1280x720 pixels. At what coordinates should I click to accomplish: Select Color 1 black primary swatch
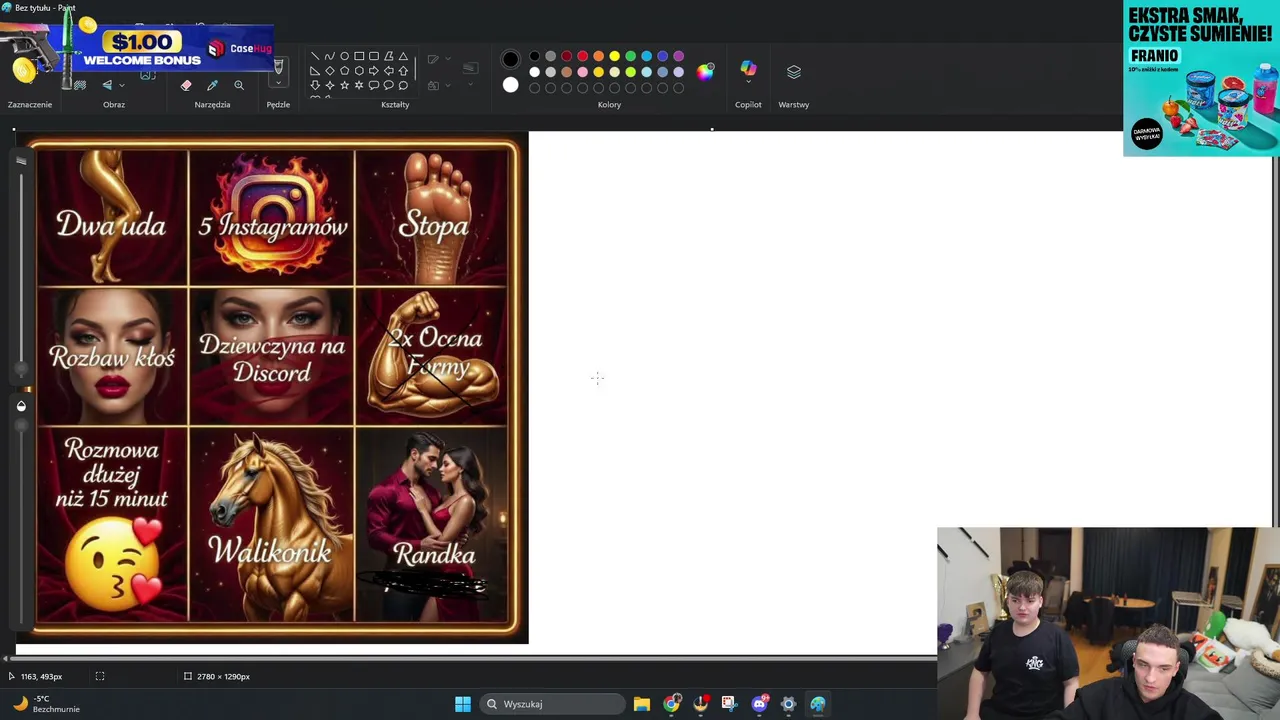511,59
